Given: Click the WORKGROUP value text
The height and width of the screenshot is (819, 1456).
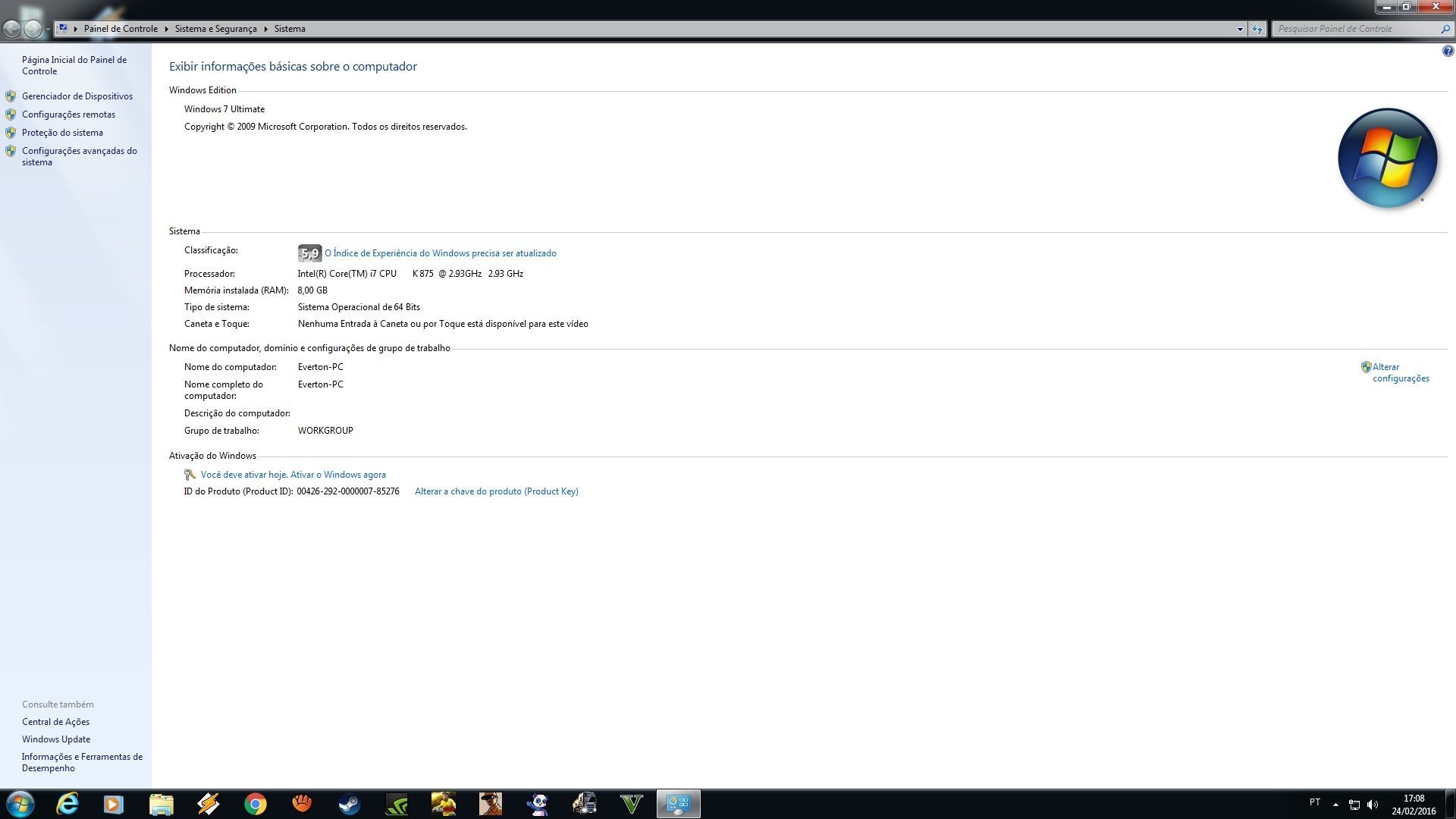Looking at the screenshot, I should [x=325, y=431].
